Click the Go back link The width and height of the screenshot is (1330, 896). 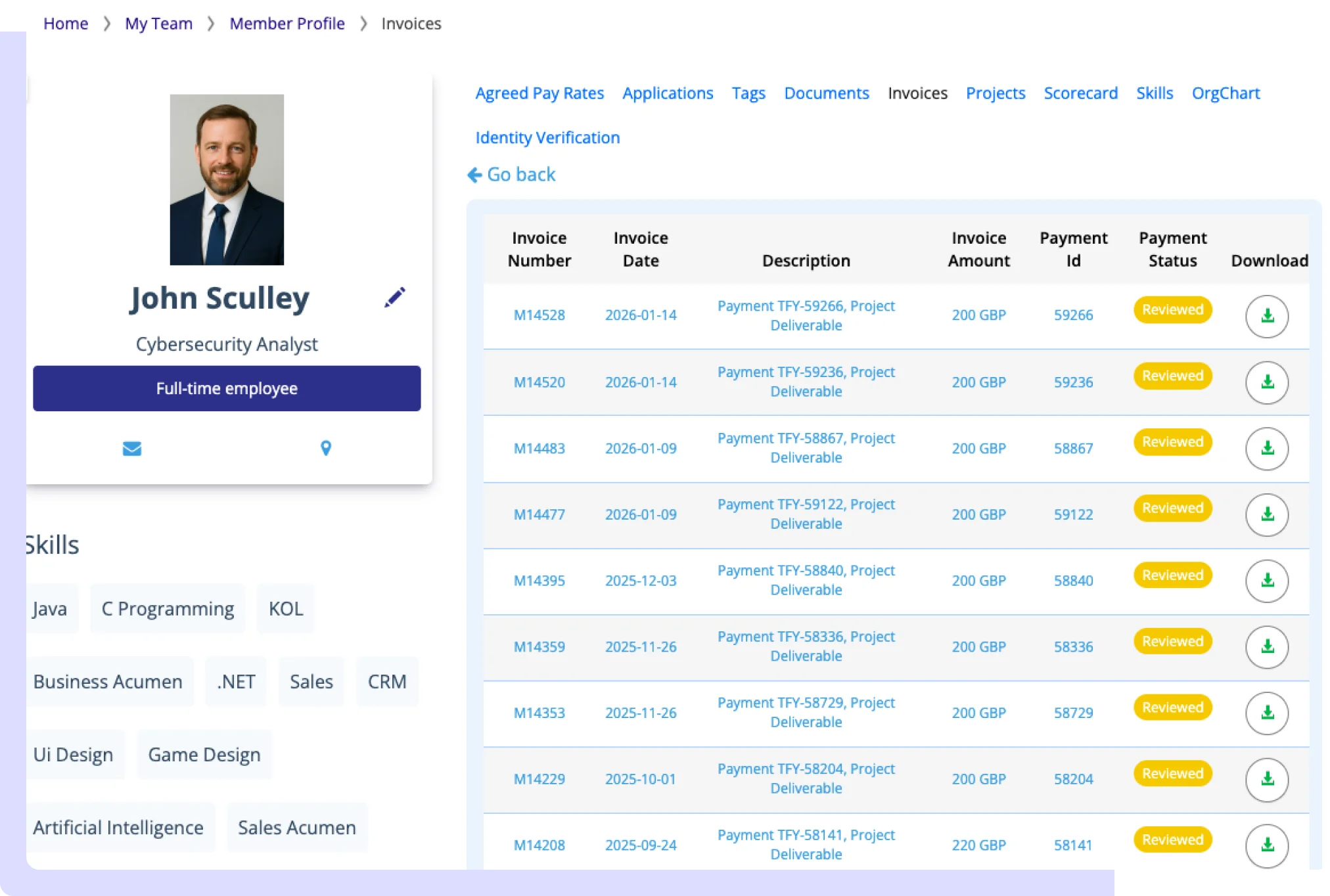(x=521, y=174)
